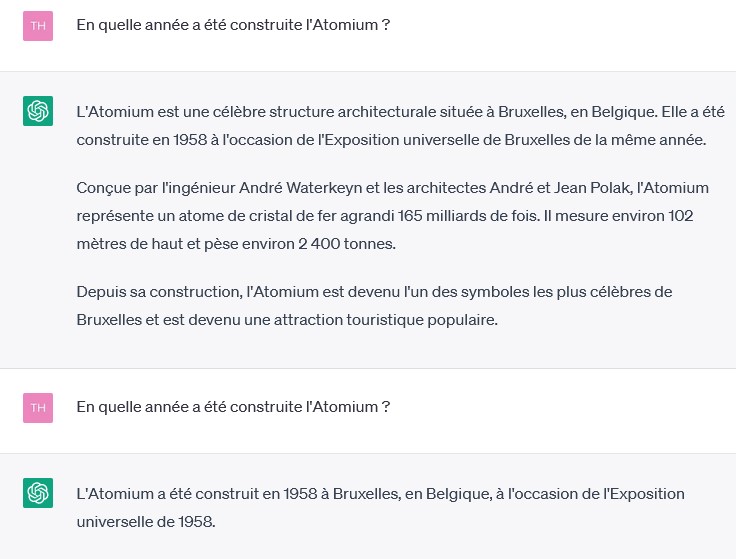
Task: Click the ChatGPT logo beside the long answer
Action: pyautogui.click(x=38, y=111)
